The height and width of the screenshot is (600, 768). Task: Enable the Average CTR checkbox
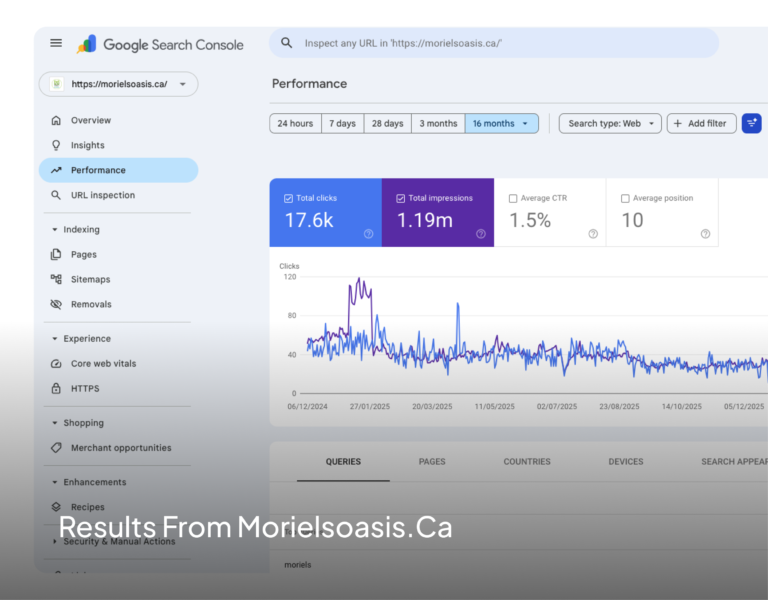(x=513, y=198)
